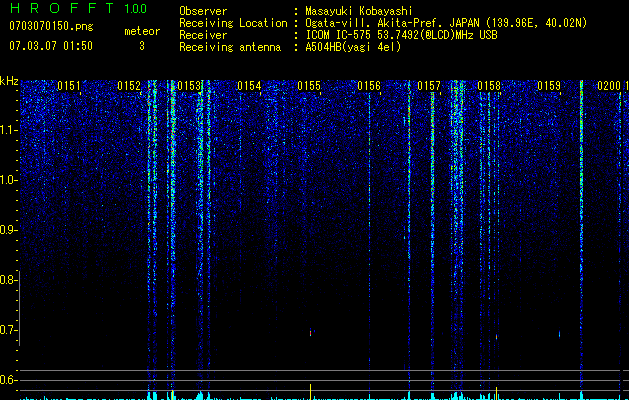
Task: Click the 0200 time marker
Action: coord(609,86)
